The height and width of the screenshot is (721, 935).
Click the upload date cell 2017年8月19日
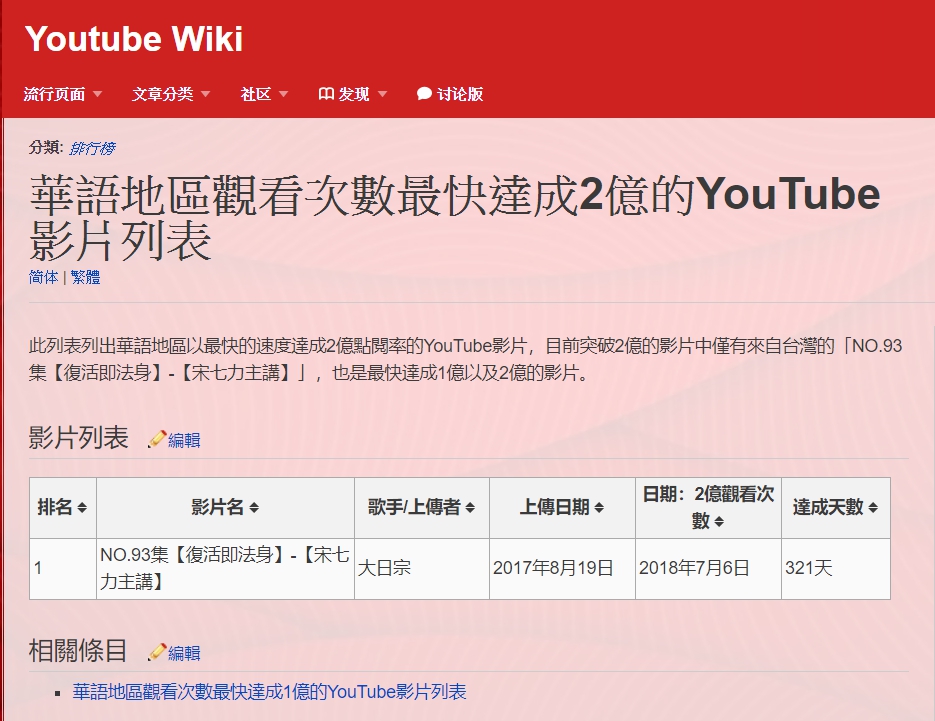click(x=562, y=568)
